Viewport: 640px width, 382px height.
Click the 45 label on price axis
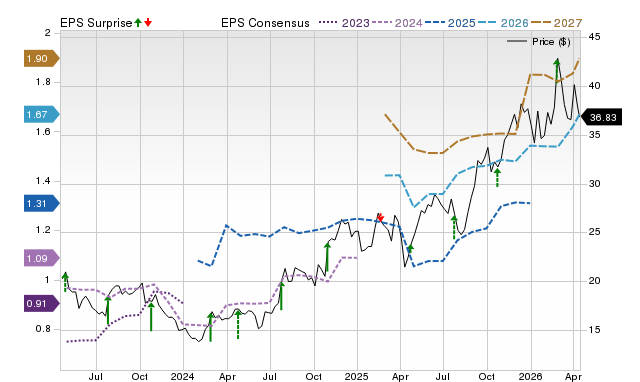pos(594,37)
